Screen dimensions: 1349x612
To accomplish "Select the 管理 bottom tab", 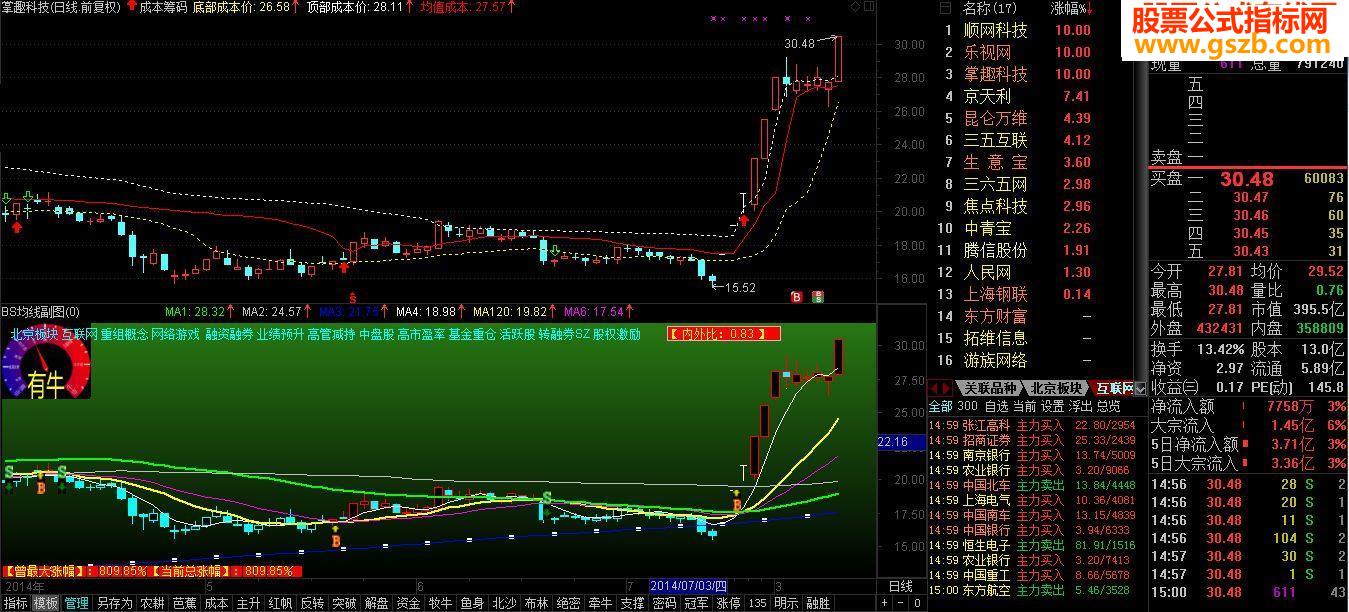I will 76,604.
